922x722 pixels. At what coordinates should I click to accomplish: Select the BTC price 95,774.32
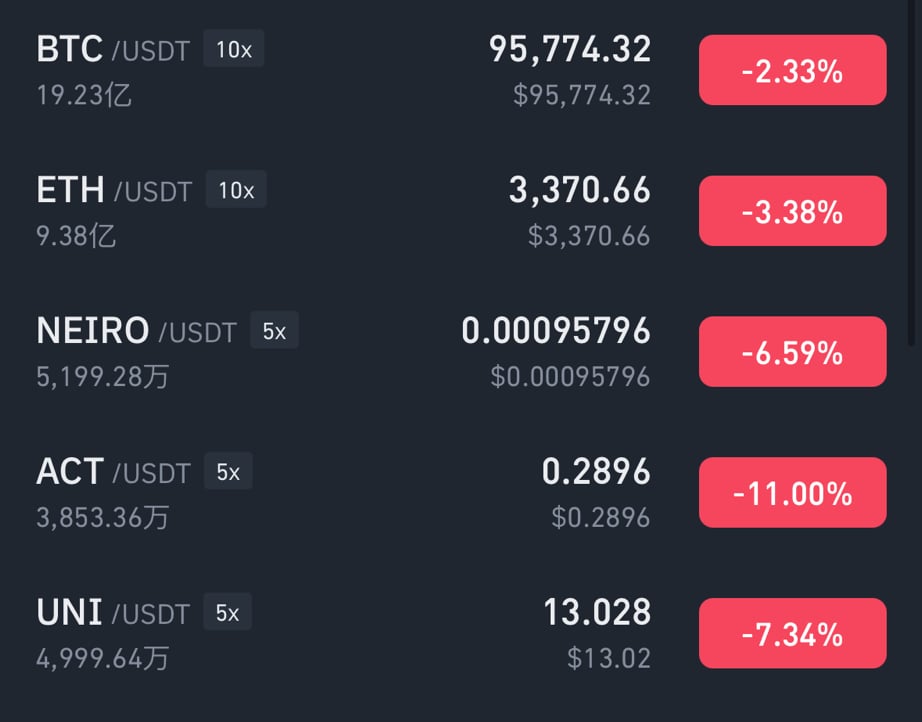pos(570,49)
